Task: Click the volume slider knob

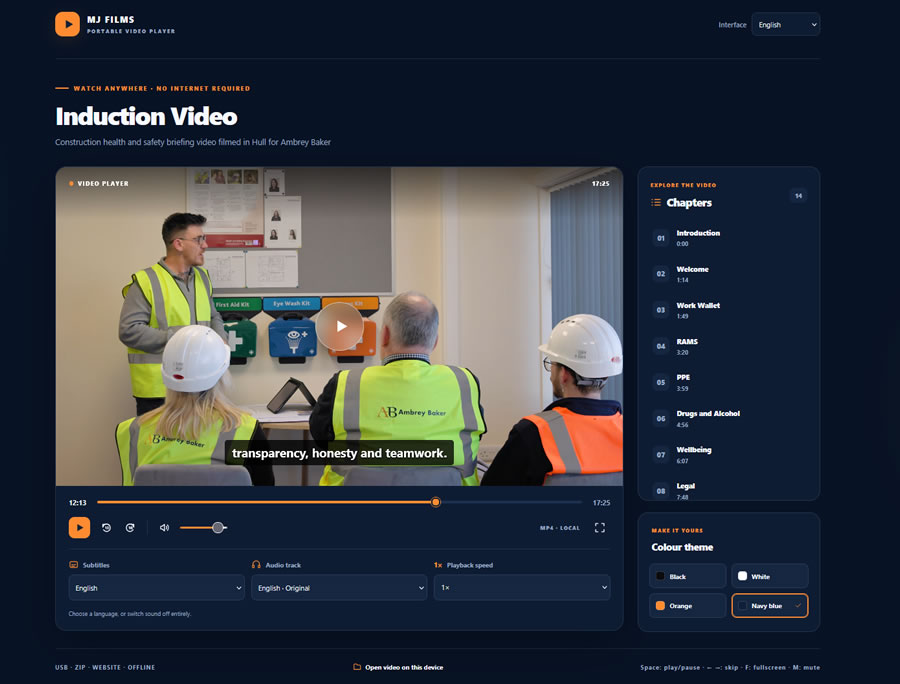Action: pyautogui.click(x=218, y=527)
